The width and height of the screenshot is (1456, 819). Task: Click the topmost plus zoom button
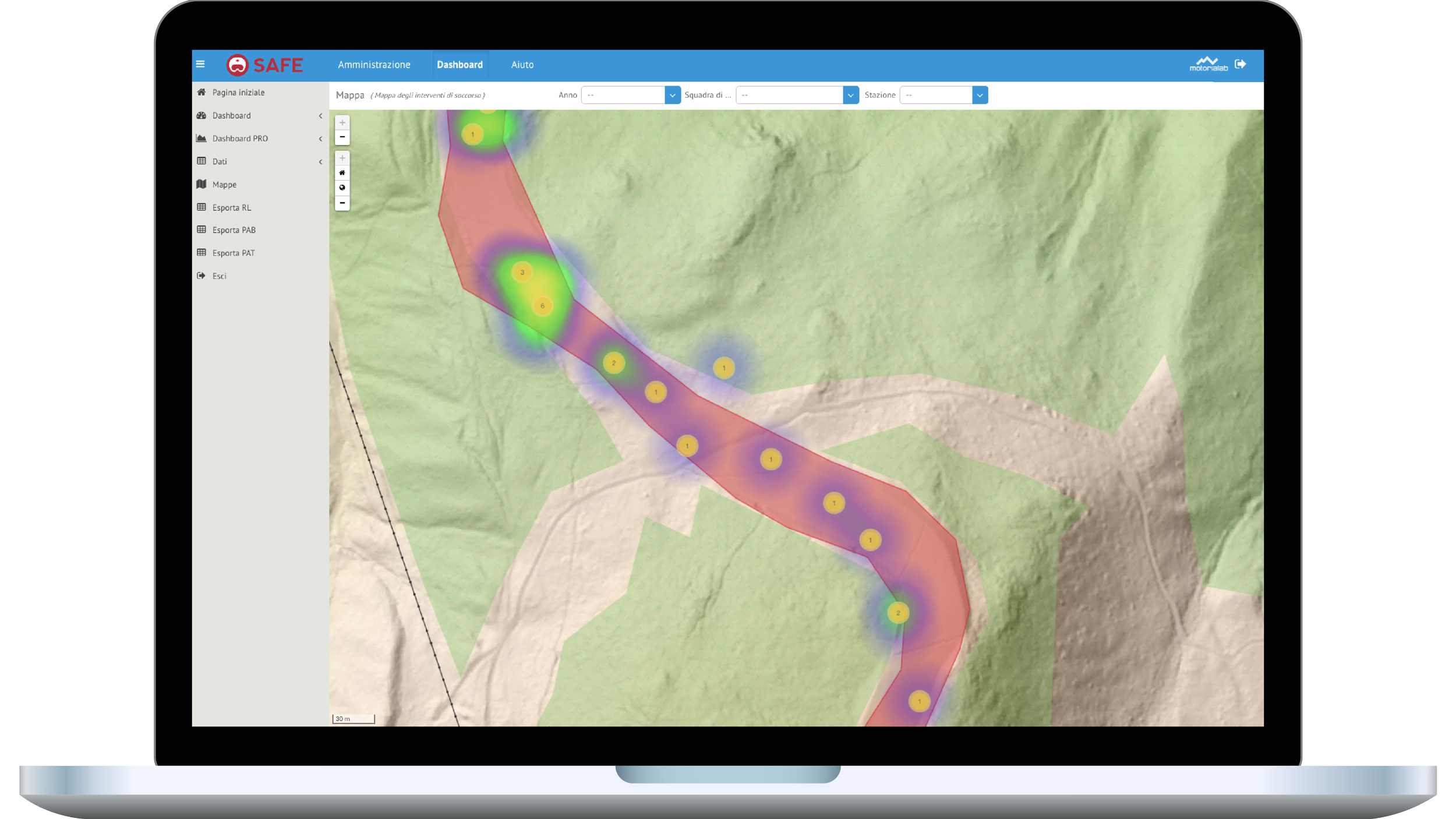342,122
